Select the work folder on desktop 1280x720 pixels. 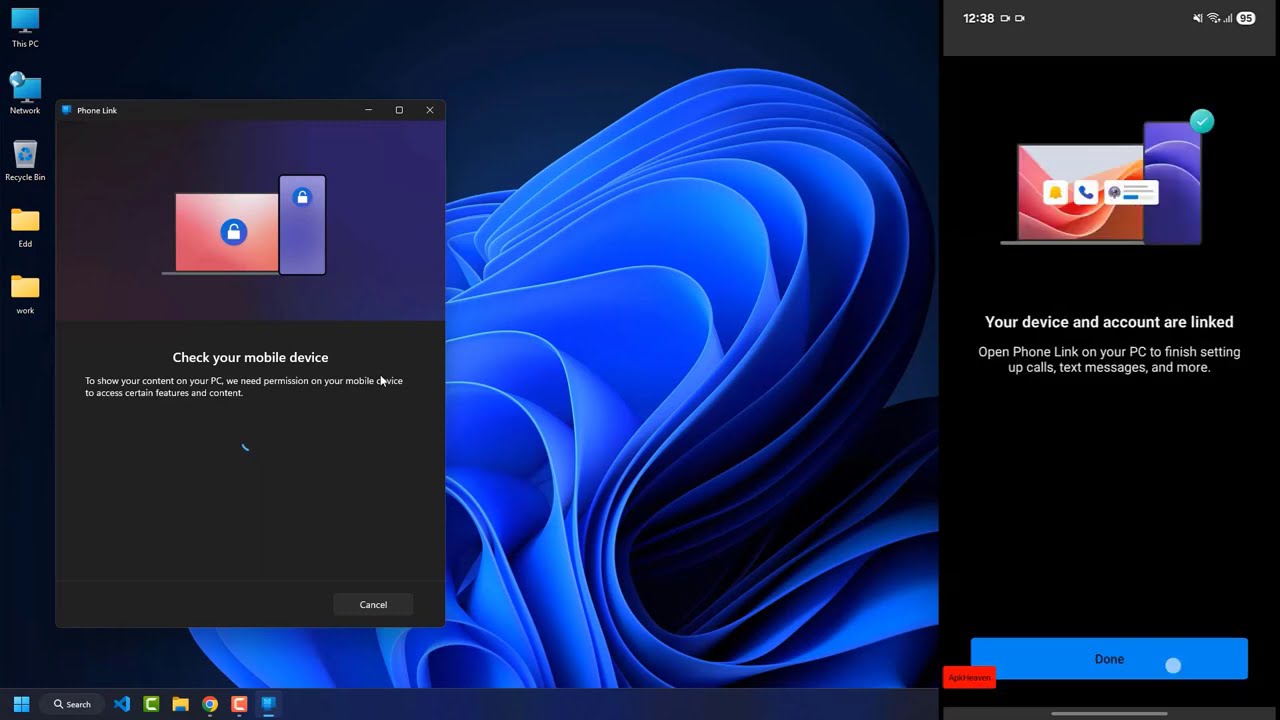(x=25, y=295)
